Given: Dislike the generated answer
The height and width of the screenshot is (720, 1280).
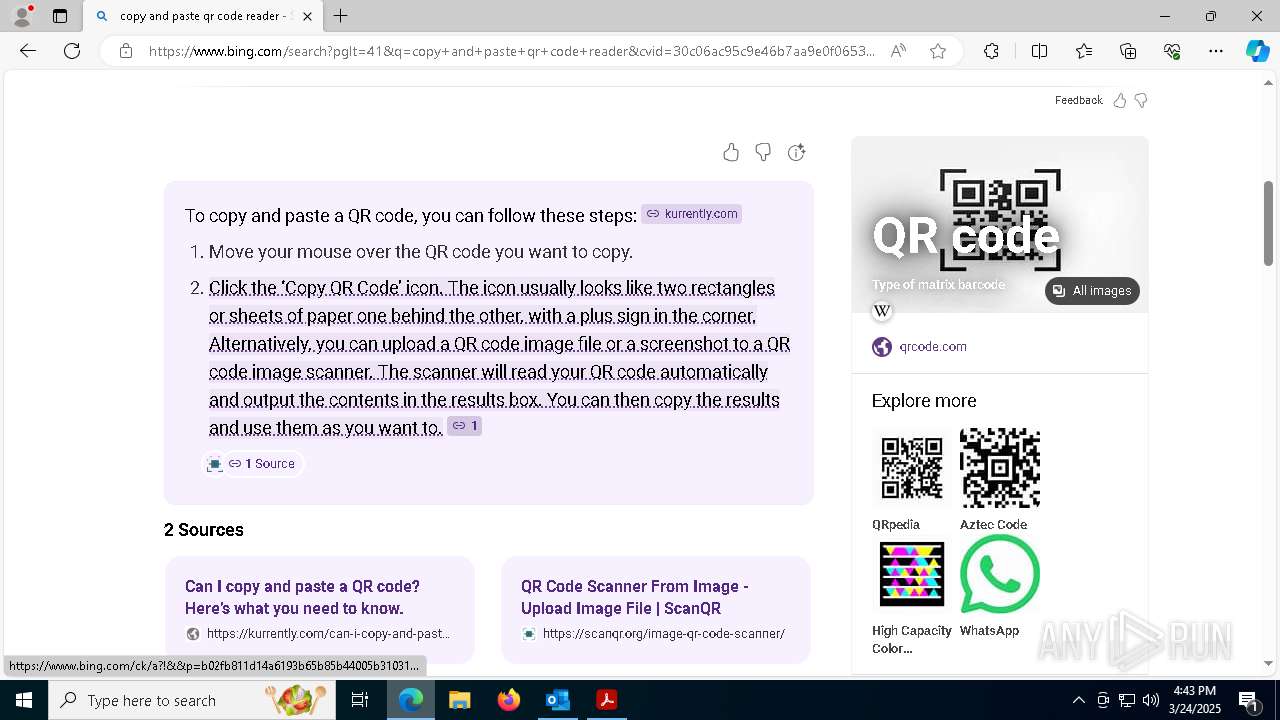Looking at the screenshot, I should point(763,152).
